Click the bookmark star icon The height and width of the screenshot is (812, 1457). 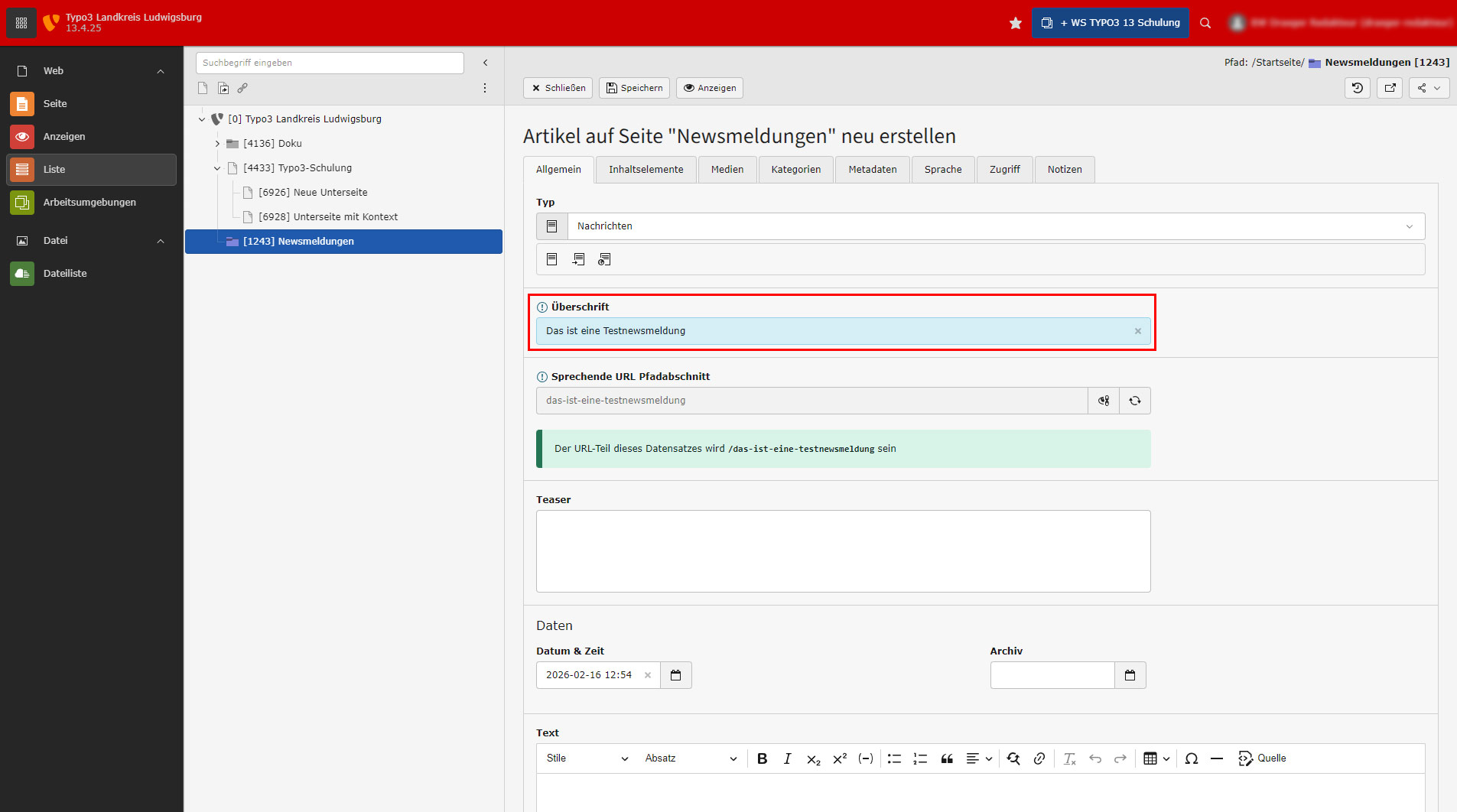pos(1015,23)
